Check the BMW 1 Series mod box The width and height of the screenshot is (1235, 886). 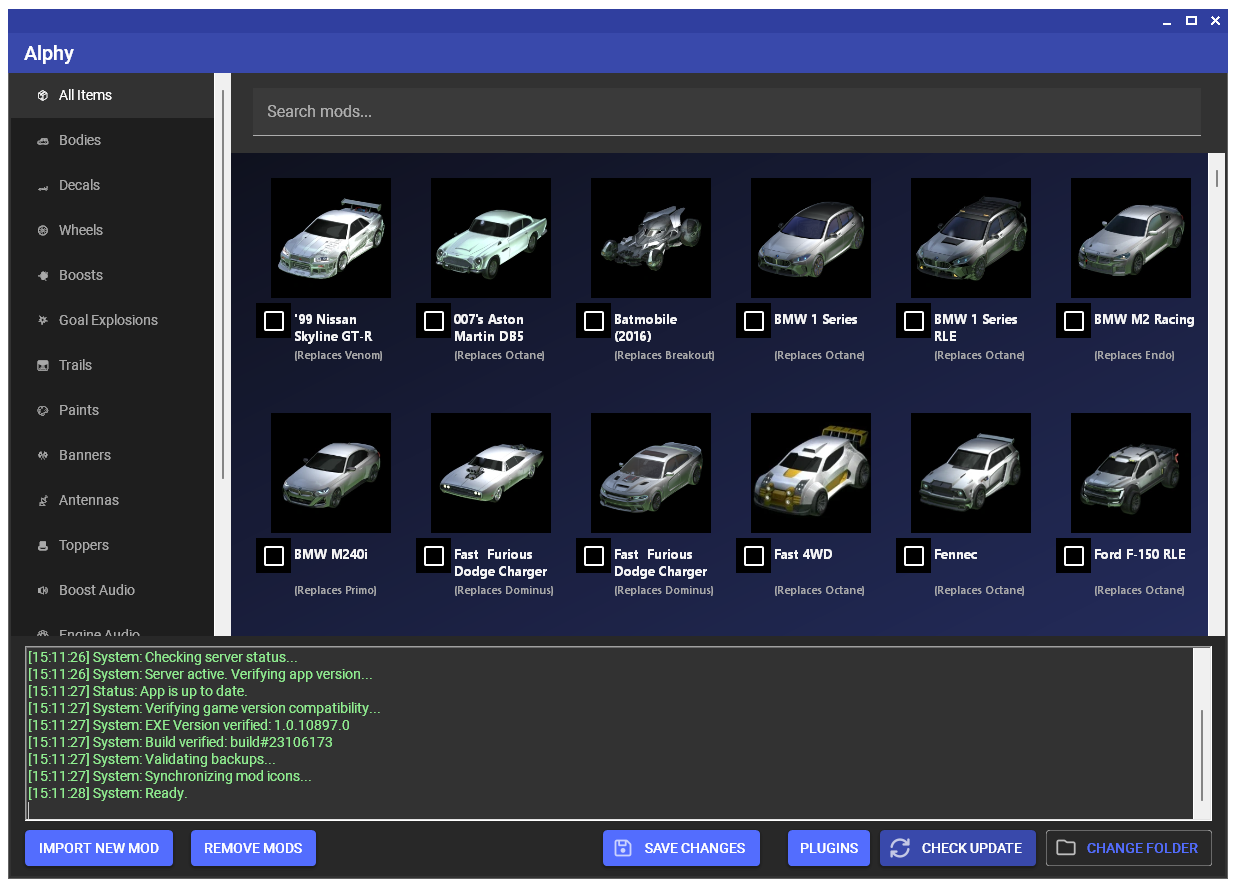pos(753,320)
